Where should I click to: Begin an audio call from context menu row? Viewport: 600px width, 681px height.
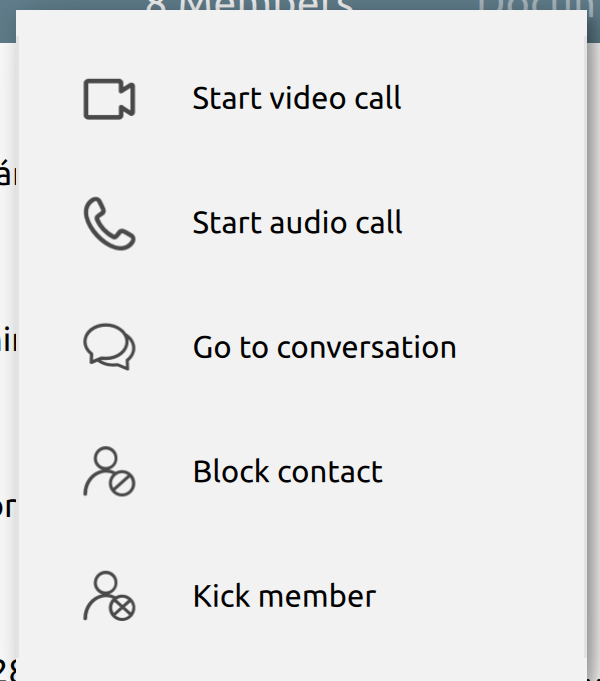click(x=303, y=223)
